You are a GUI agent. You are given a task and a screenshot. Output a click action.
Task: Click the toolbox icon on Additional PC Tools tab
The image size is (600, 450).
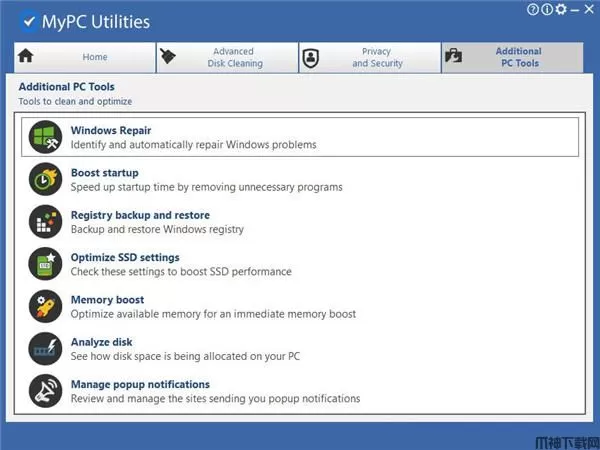453,56
